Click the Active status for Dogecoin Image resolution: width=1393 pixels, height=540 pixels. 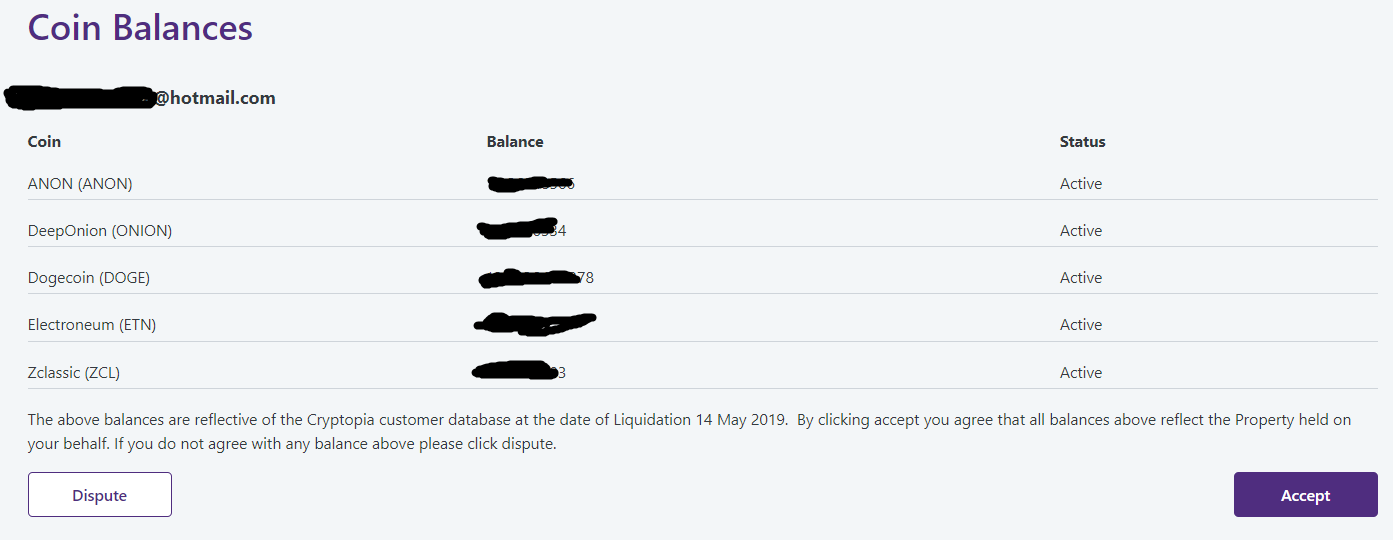tap(1081, 278)
